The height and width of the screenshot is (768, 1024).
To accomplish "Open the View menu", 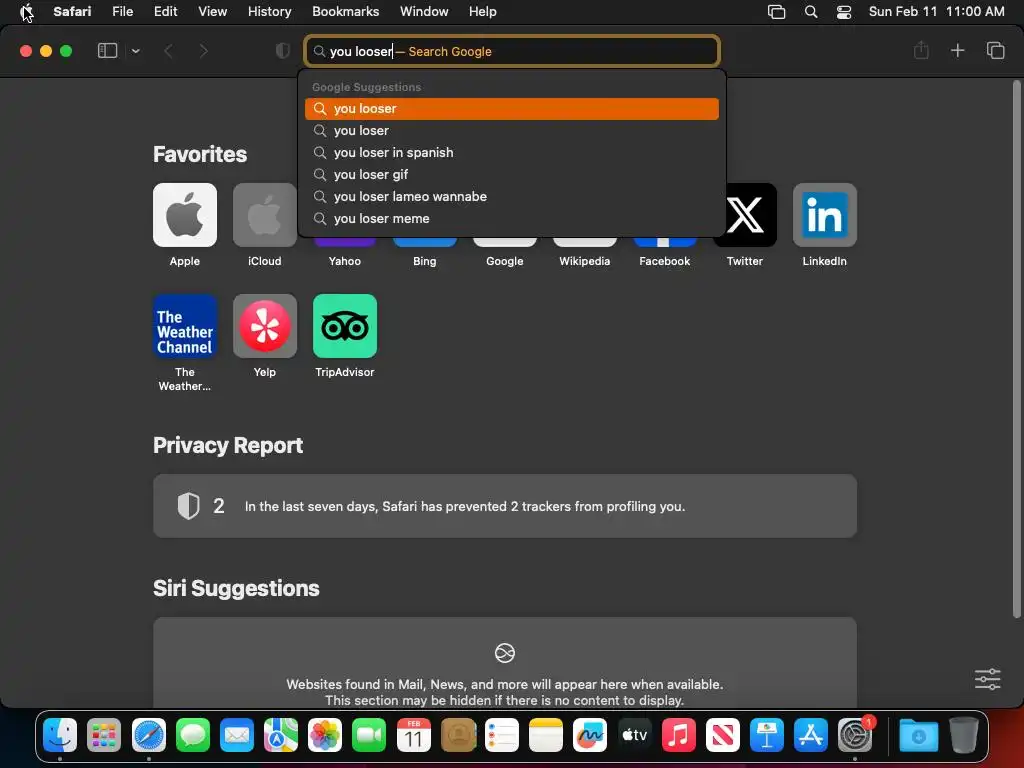I will (212, 12).
